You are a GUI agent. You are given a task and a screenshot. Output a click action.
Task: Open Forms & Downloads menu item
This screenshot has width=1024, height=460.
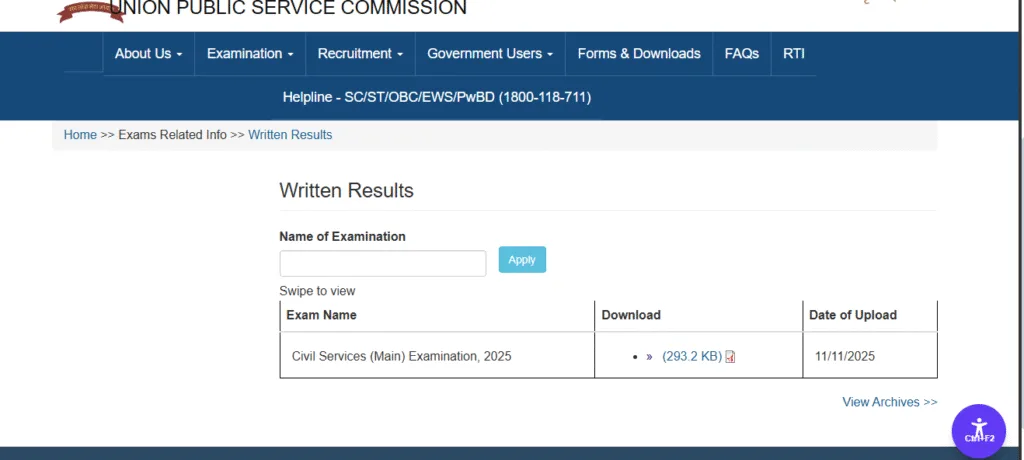(x=639, y=54)
